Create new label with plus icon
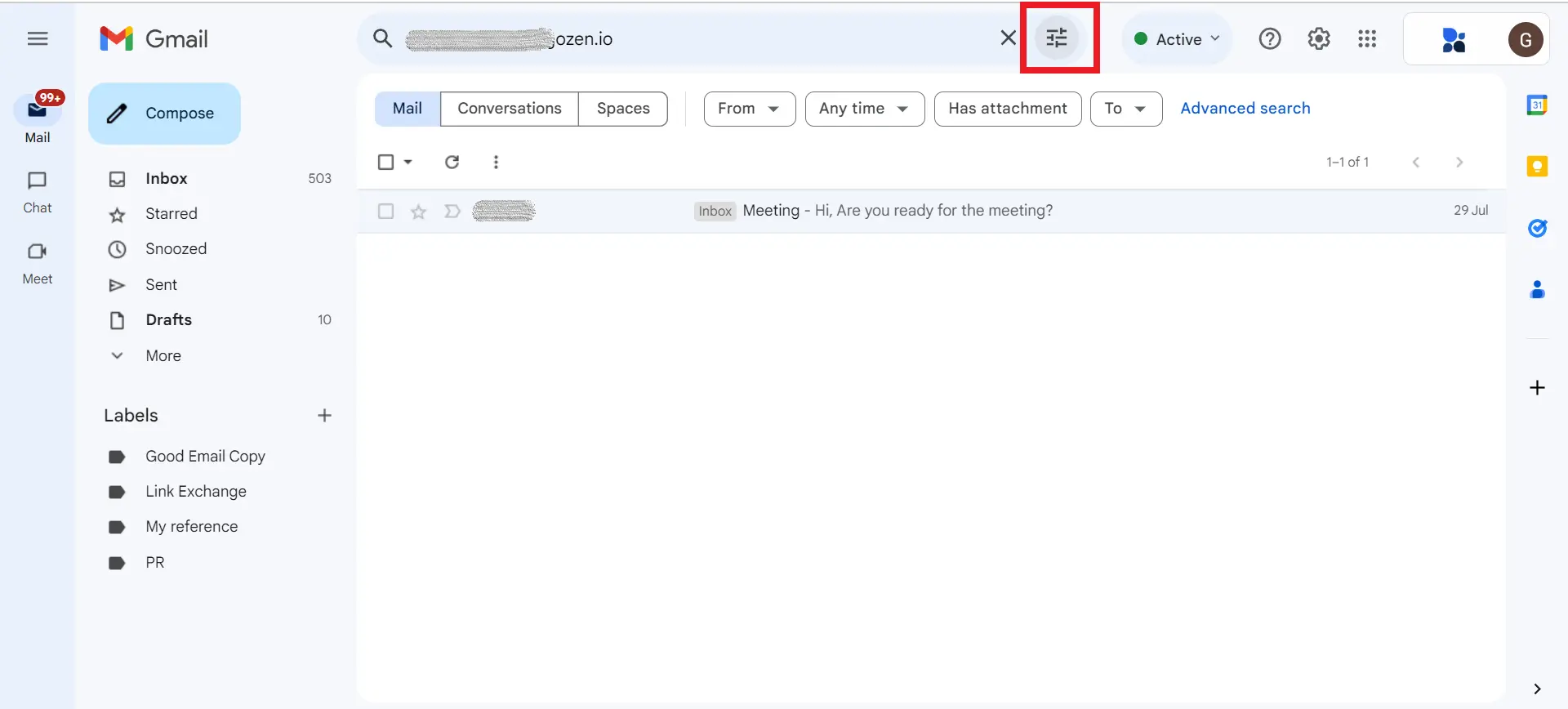This screenshot has height=709, width=1568. click(324, 416)
